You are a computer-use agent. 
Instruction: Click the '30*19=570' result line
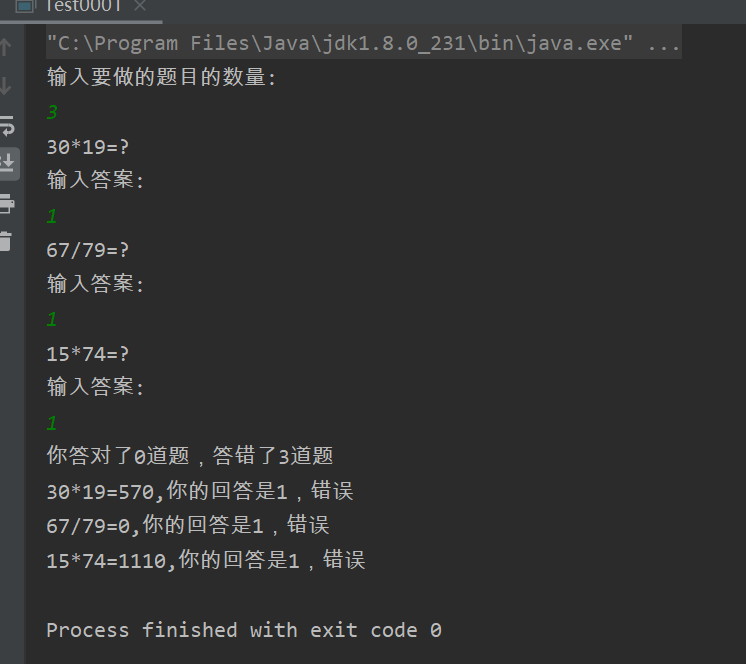click(200, 491)
